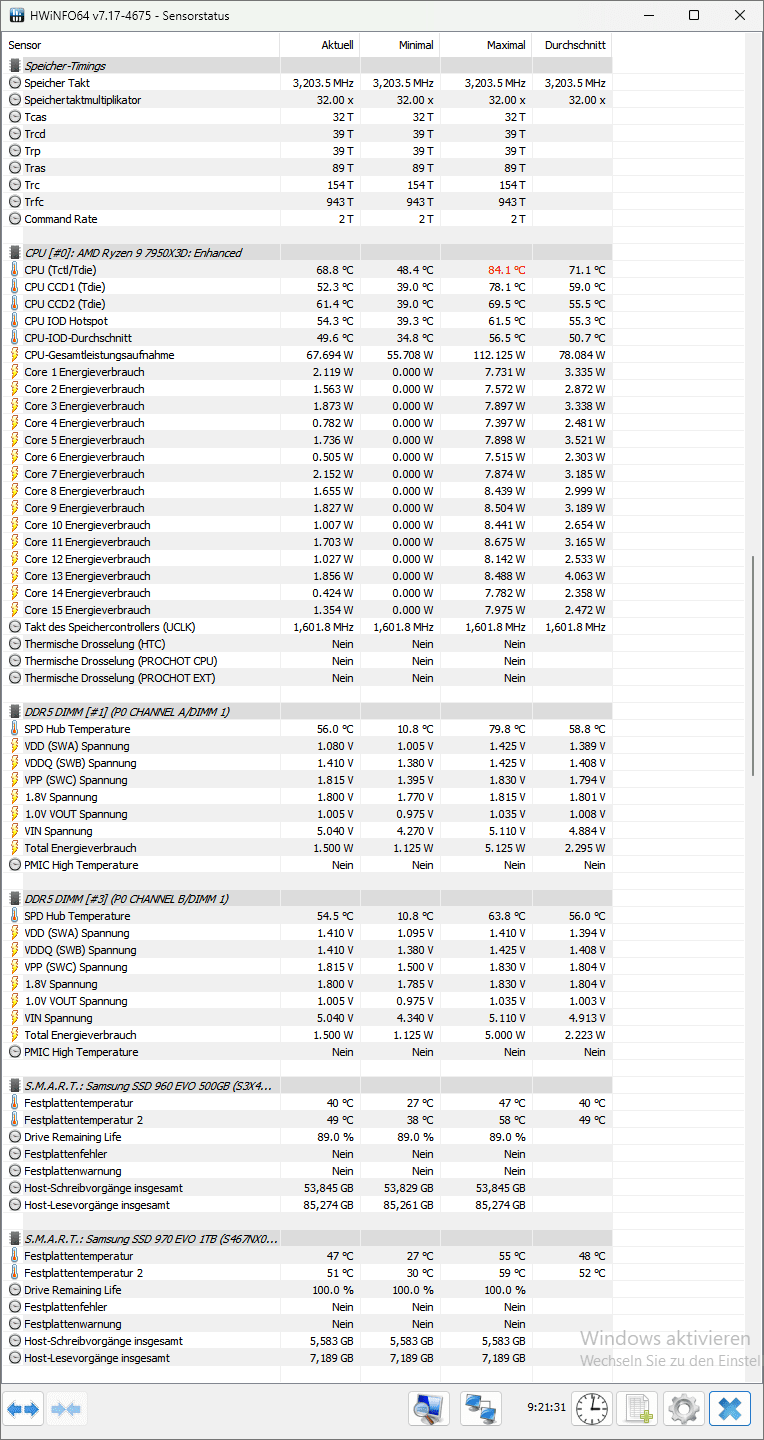
Task: Select the 85,274 GB current read value
Action: 329,1205
